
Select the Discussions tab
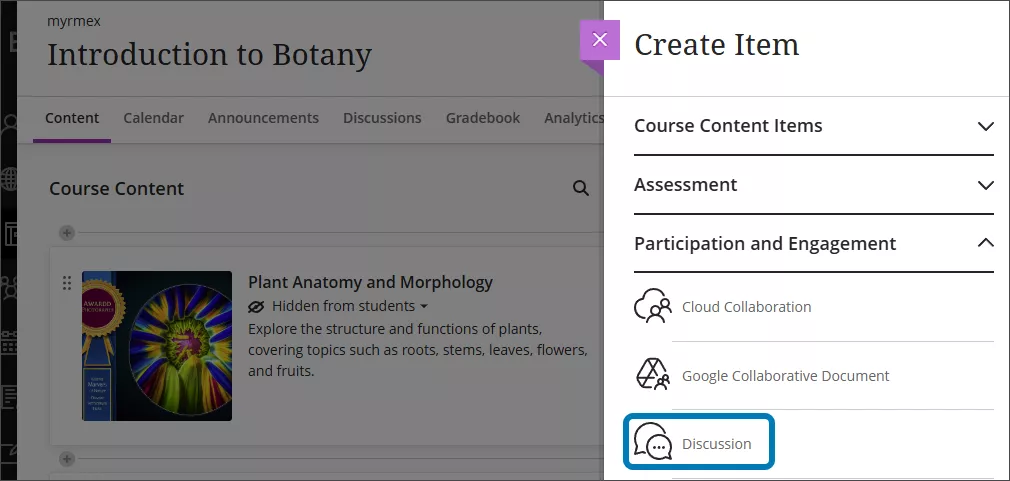pos(382,118)
